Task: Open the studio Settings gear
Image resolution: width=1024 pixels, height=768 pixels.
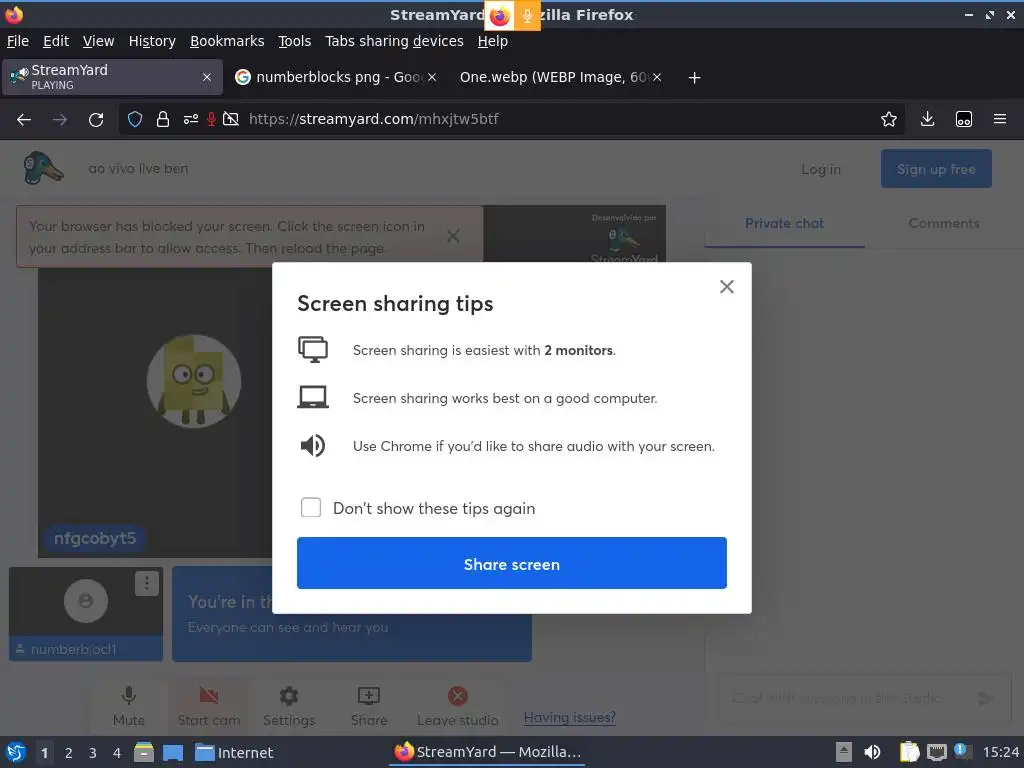Action: [289, 696]
